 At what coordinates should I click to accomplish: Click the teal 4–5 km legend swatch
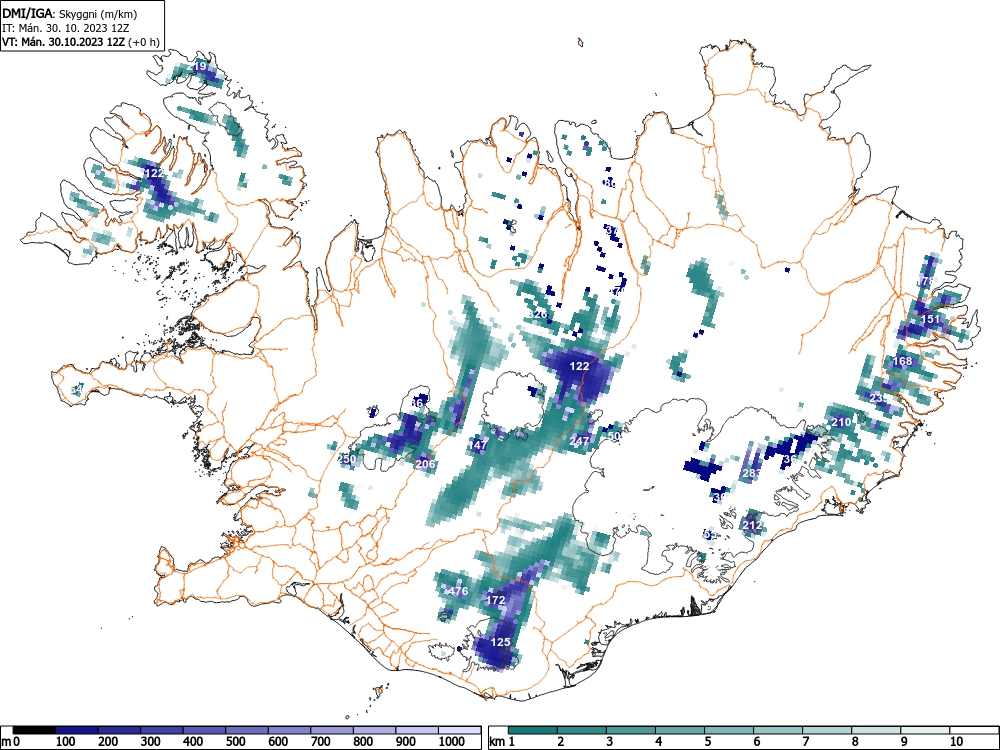pos(680,730)
